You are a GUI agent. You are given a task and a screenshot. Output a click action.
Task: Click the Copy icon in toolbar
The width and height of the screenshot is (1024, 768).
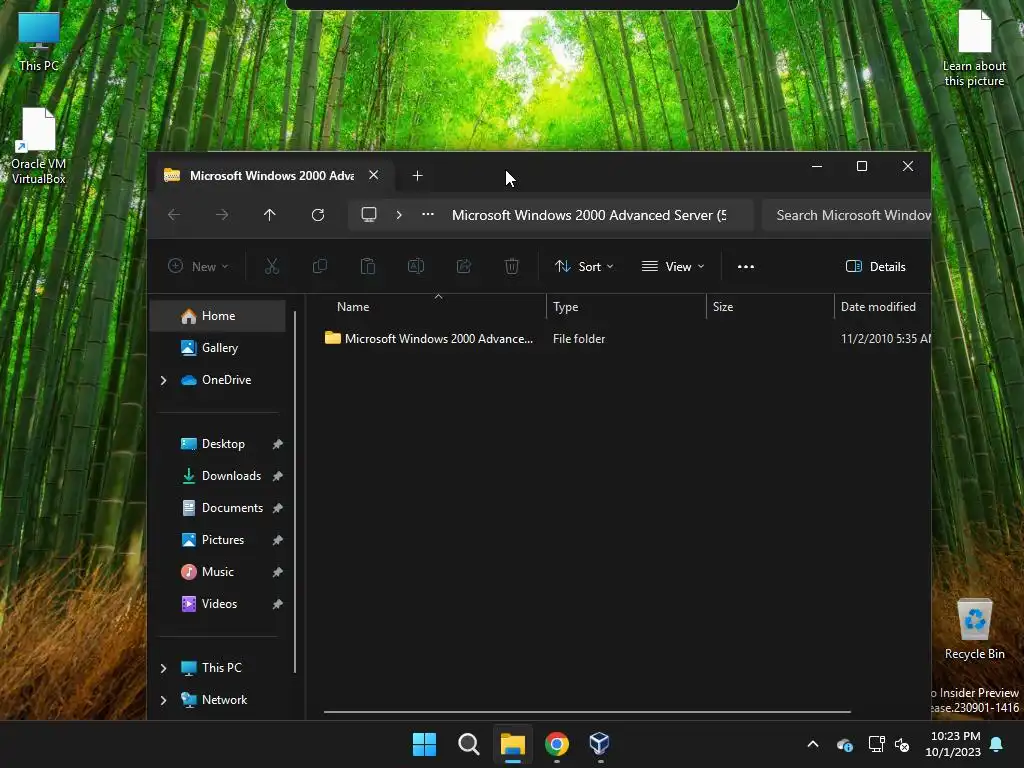[319, 266]
